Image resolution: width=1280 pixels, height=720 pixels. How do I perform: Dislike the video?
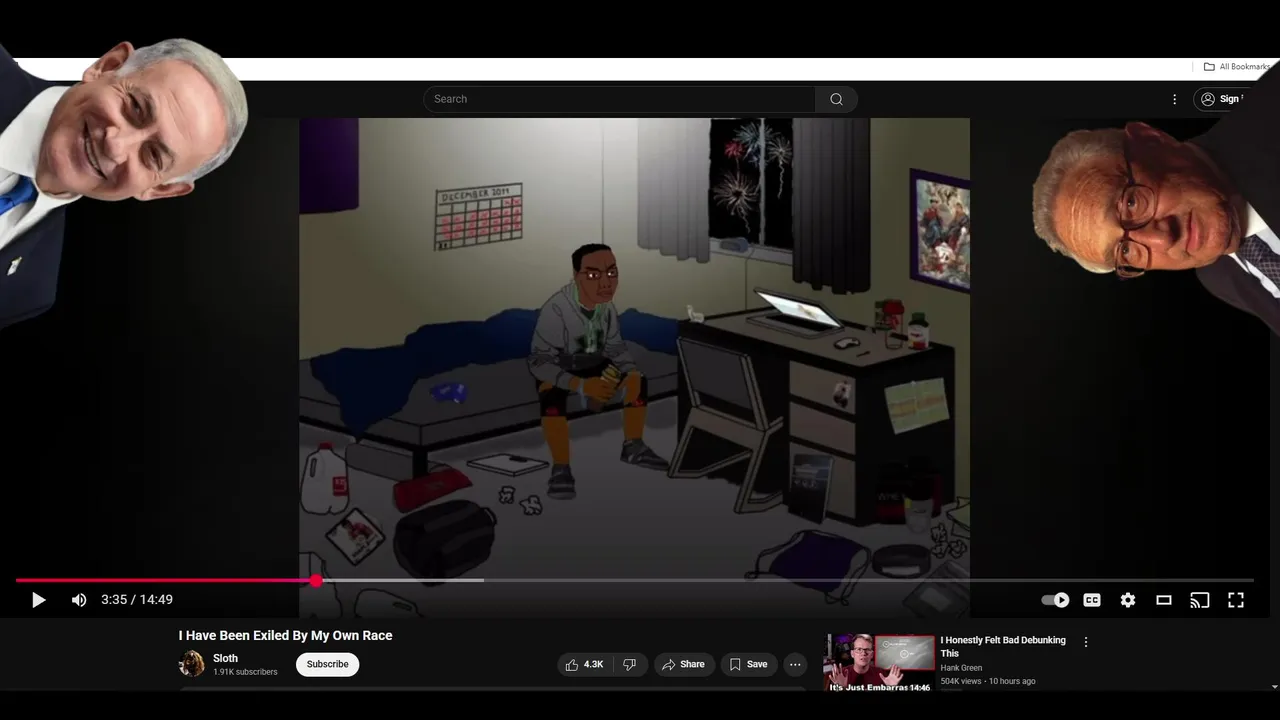(x=630, y=664)
